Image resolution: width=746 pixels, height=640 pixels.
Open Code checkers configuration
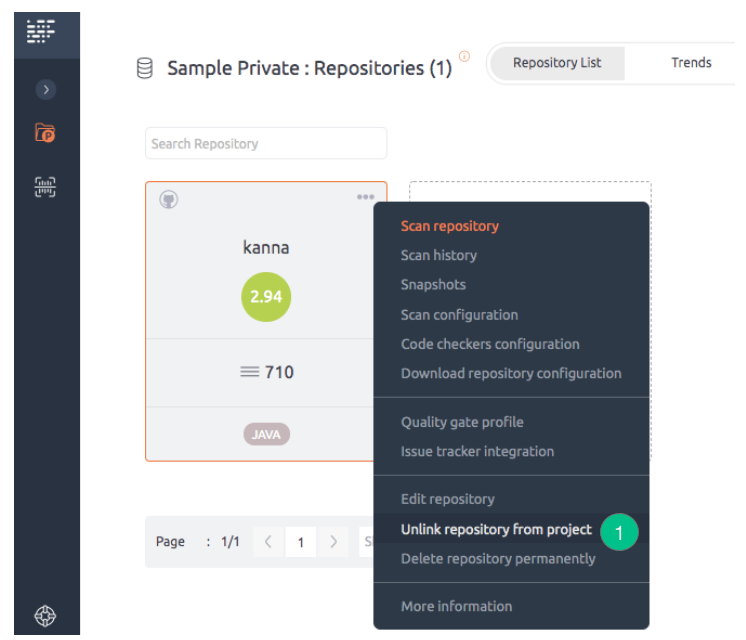[490, 344]
